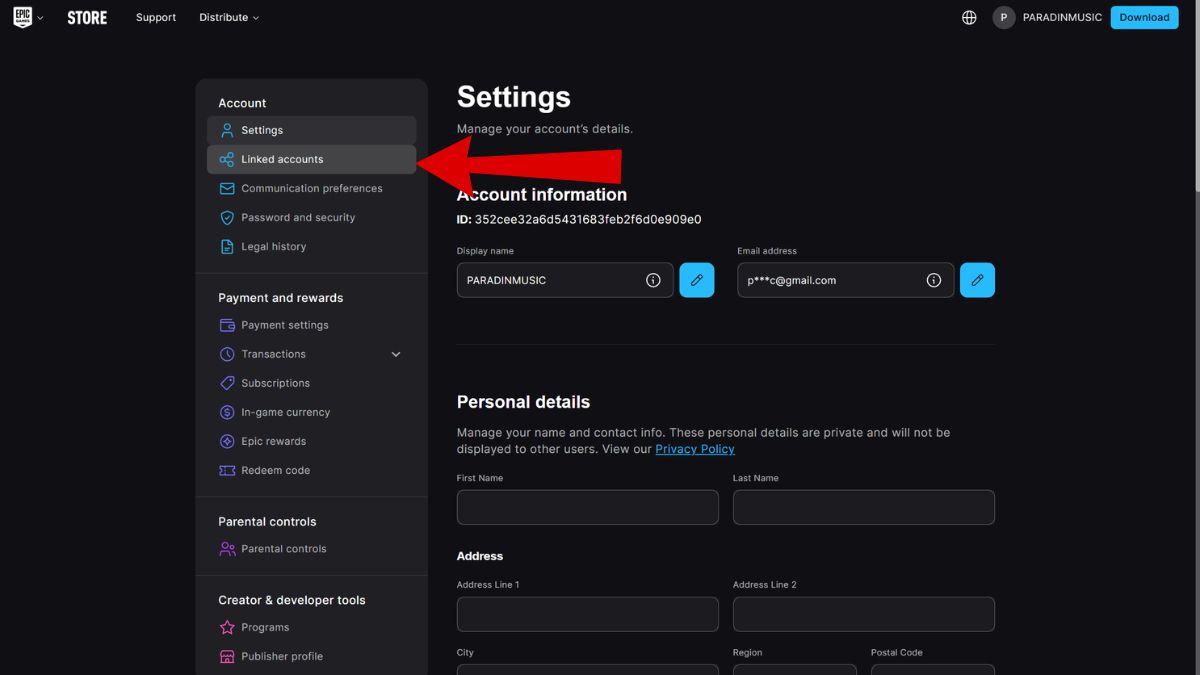Click the Communication preferences envelope icon
Image resolution: width=1200 pixels, height=675 pixels.
(227, 188)
